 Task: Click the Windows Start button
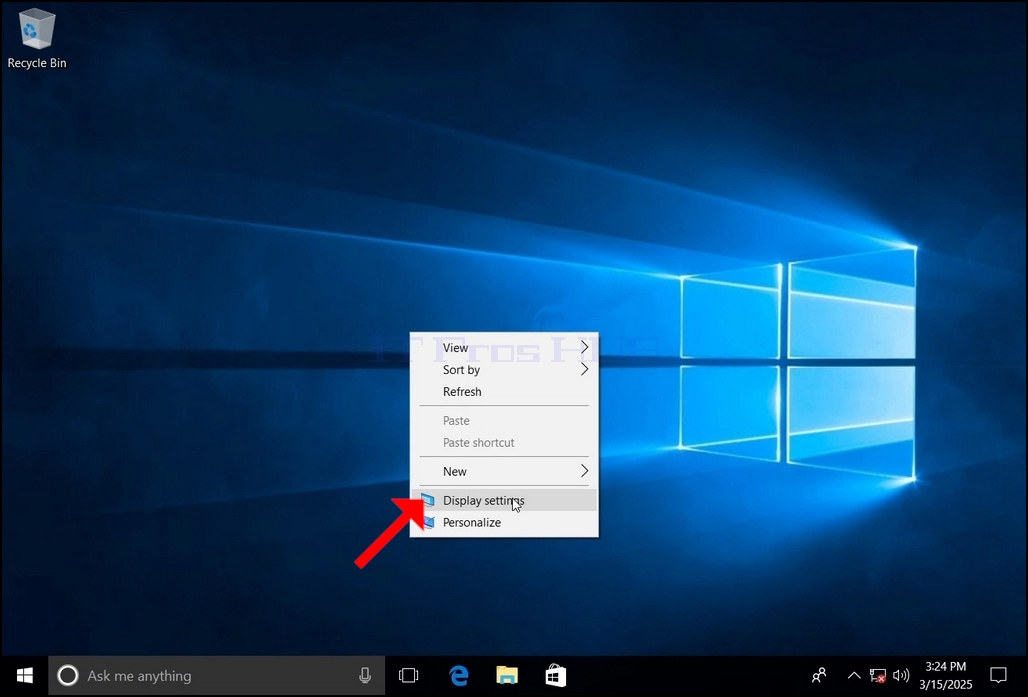24,675
